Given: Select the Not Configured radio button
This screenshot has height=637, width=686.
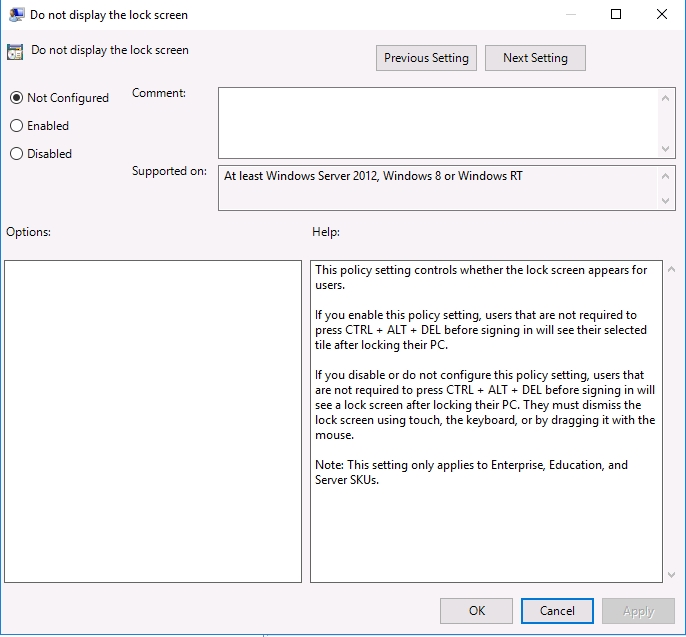Looking at the screenshot, I should (16, 98).
